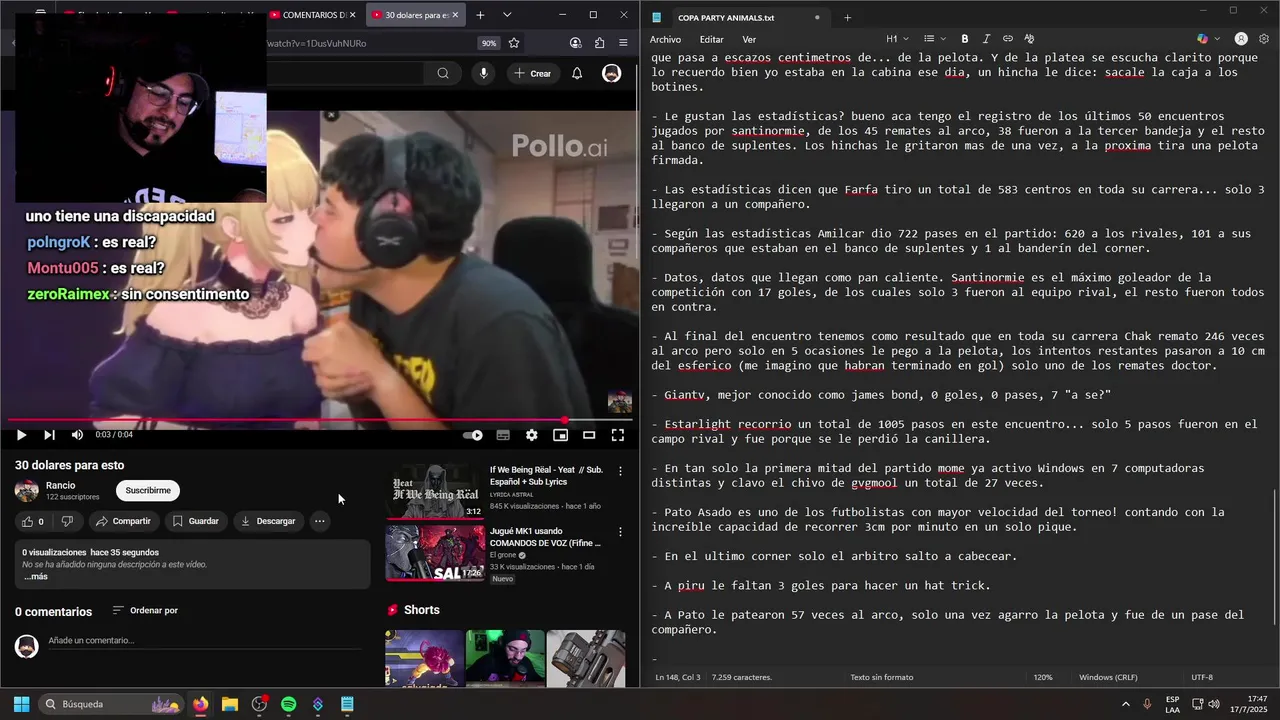The height and width of the screenshot is (720, 1280).
Task: Open Copilot dropdown in Notepad
Action: (1207, 39)
